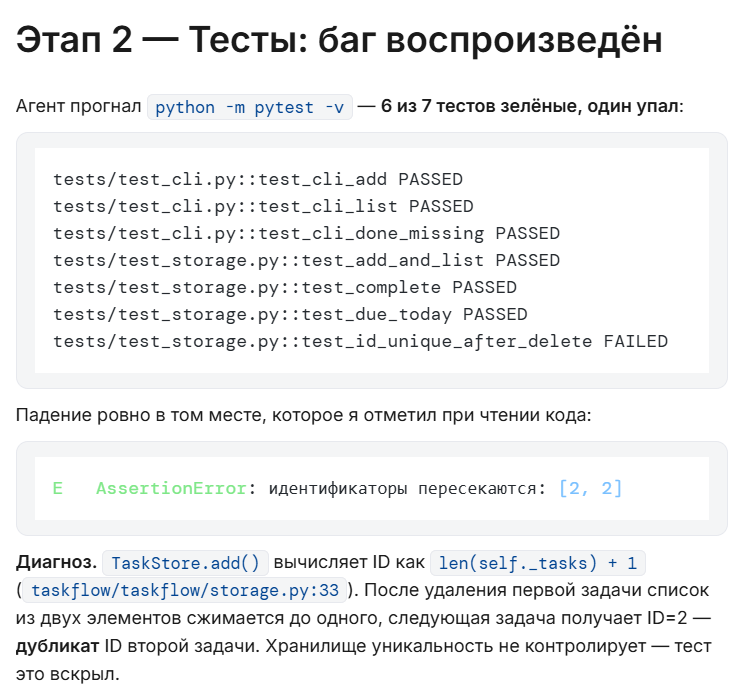The image size is (747, 693).
Task: Click the inline code "len(self._tasks) + 1"
Action: click(x=538, y=563)
